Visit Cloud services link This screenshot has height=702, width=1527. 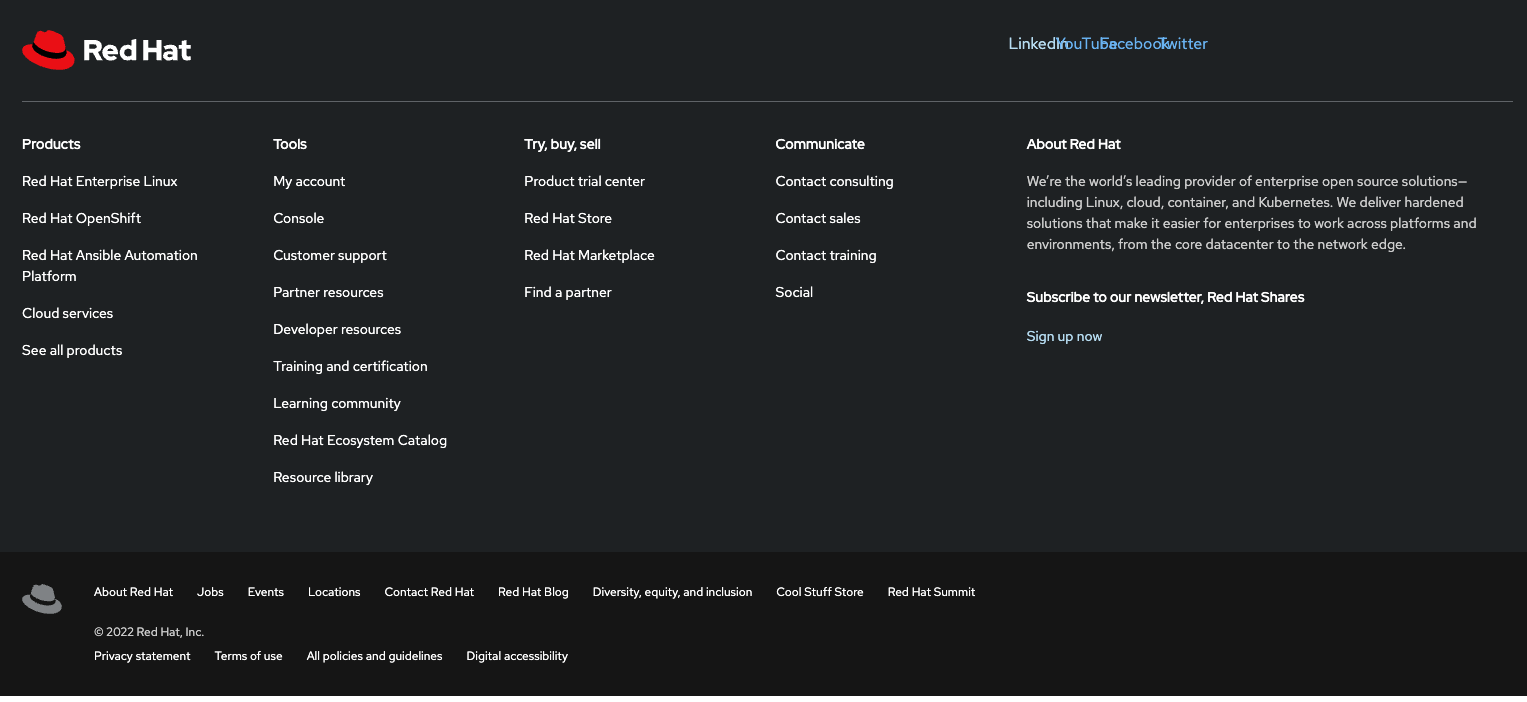coord(68,313)
